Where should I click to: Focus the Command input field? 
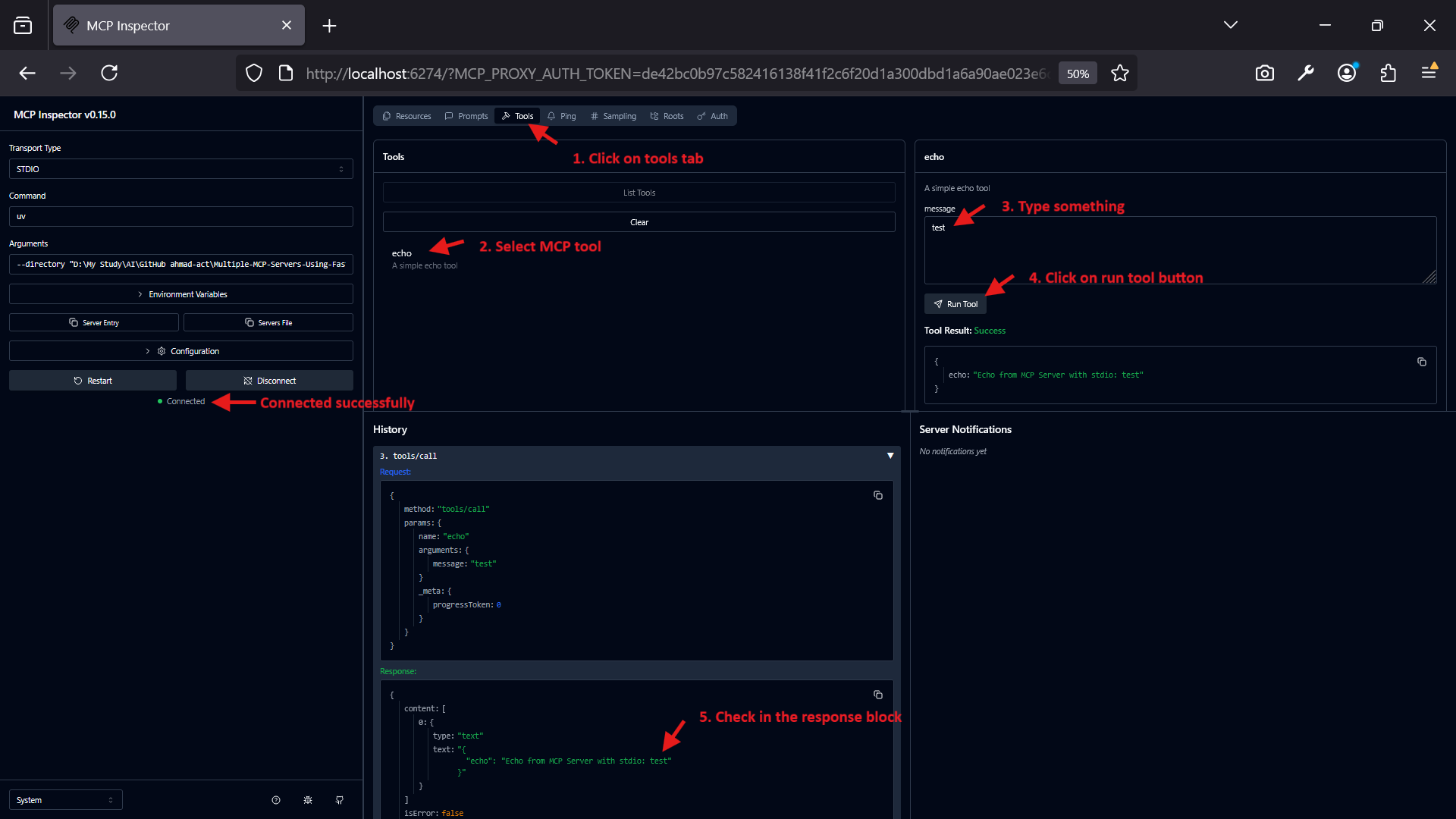pyautogui.click(x=181, y=216)
